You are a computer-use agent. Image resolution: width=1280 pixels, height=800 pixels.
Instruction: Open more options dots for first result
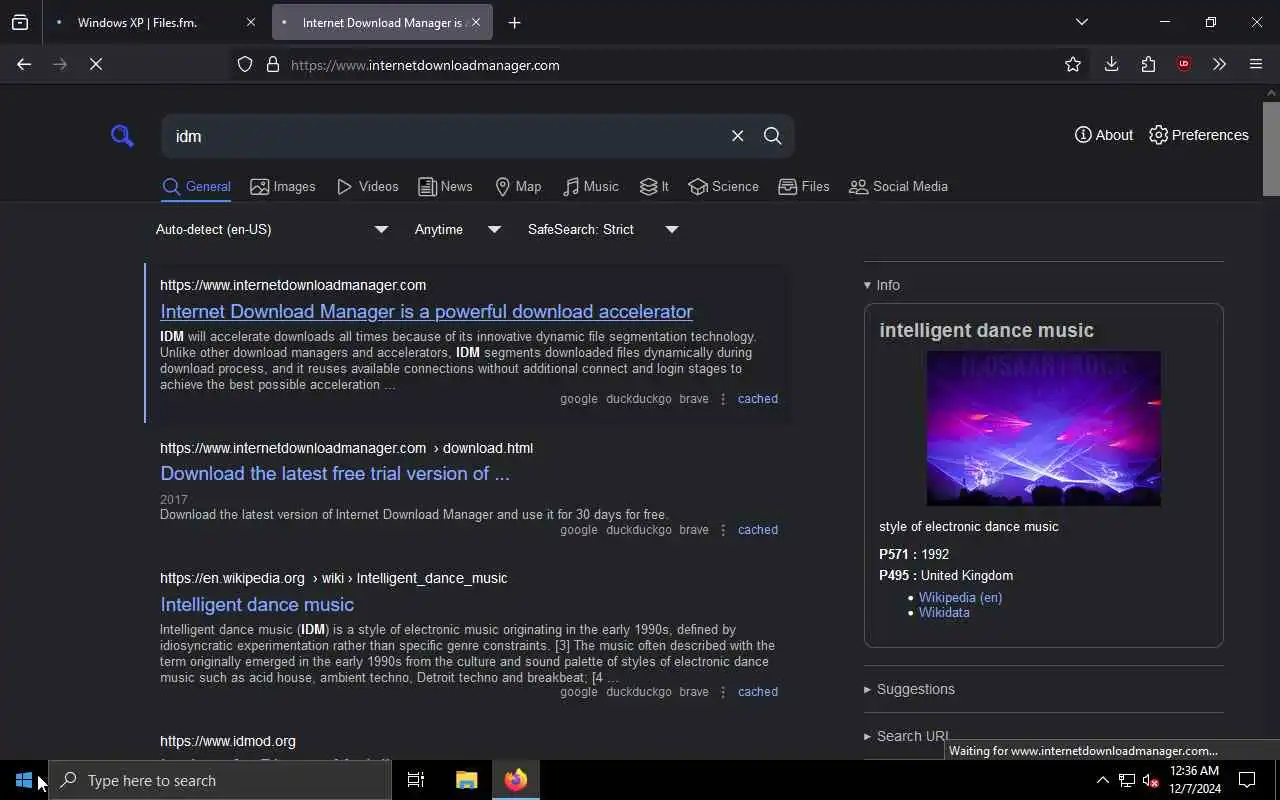(x=723, y=399)
